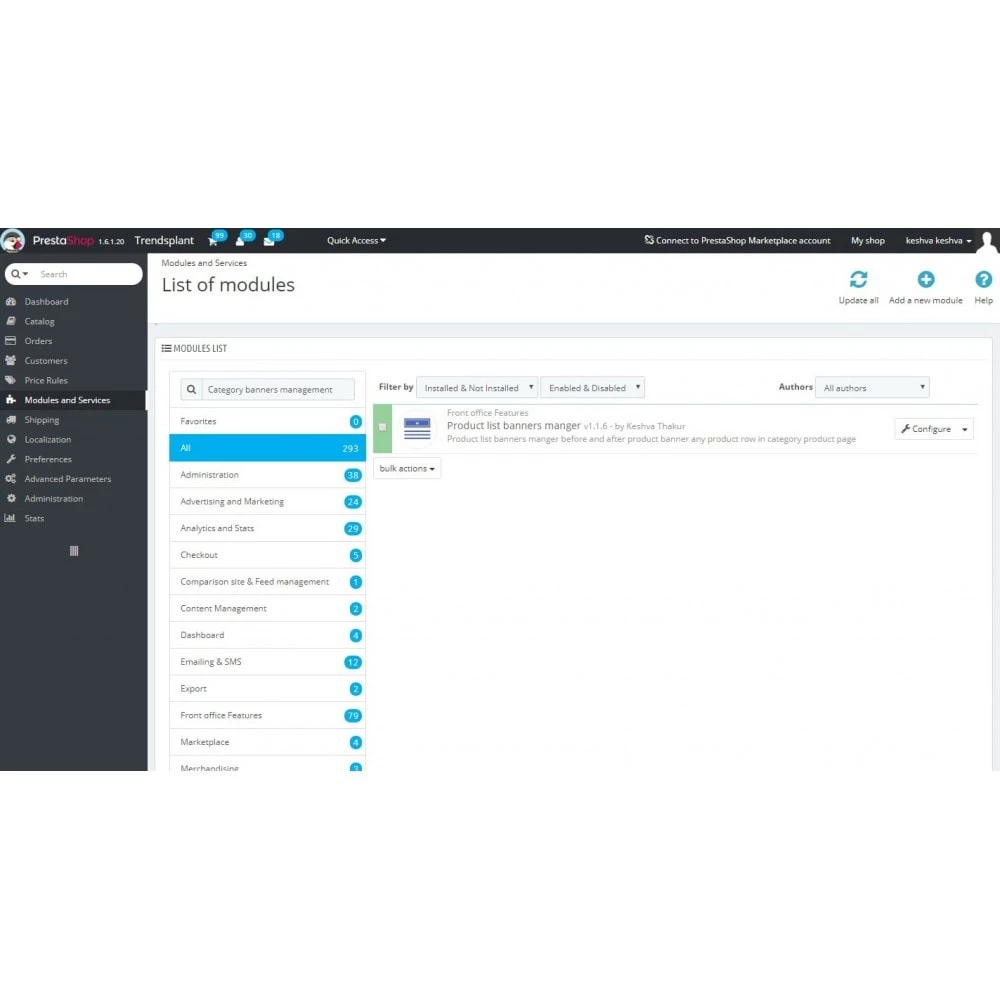The image size is (1000, 1000).
Task: Expand the Configure button arrow dropdown
Action: tap(964, 429)
